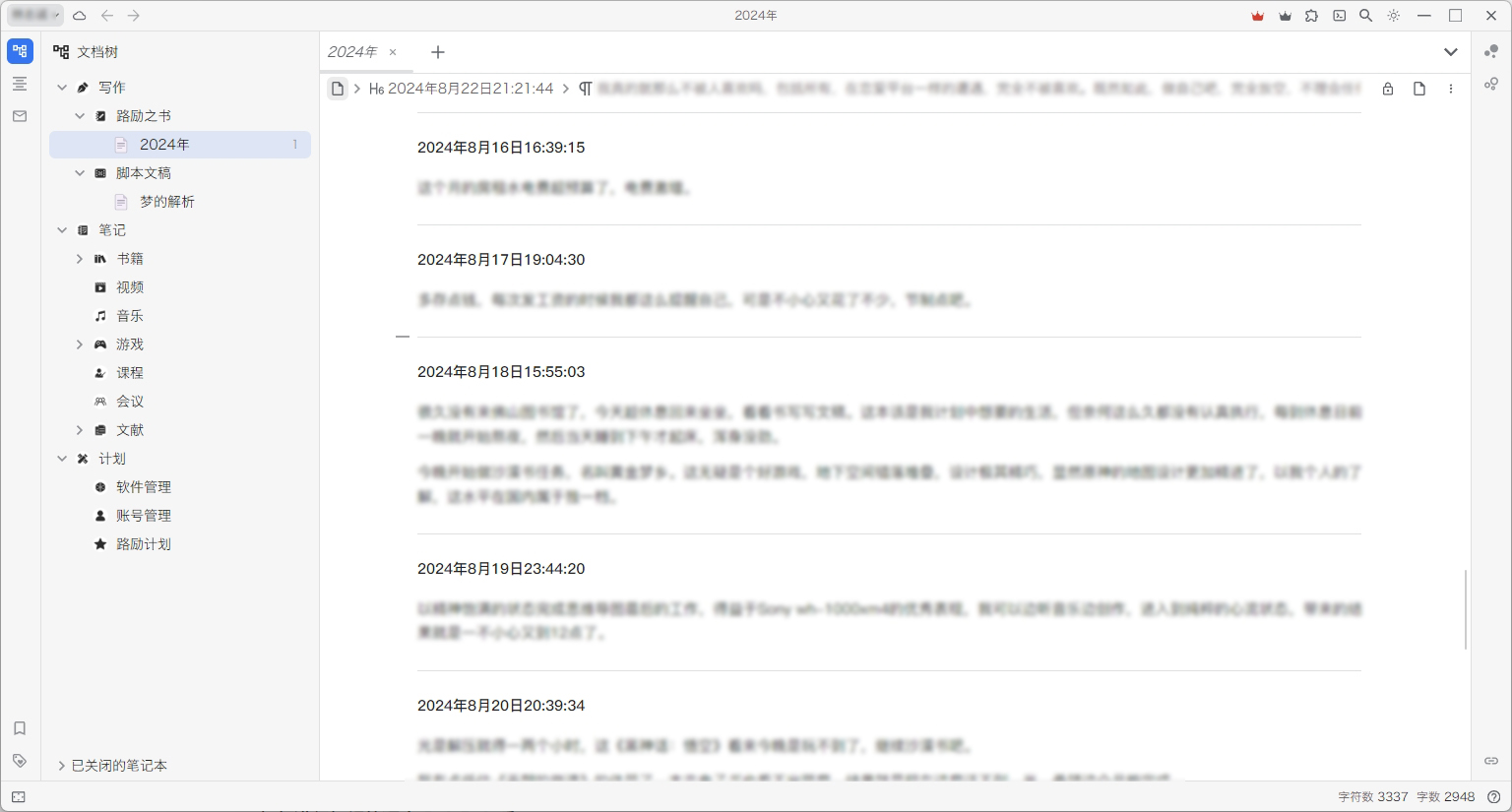
Task: Add a new tab with plus button
Action: (x=438, y=52)
